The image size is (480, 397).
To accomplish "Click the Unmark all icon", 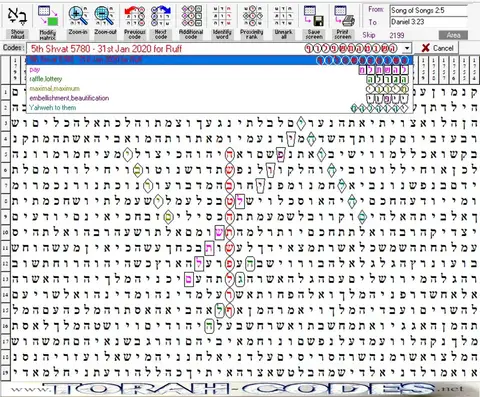I will click(283, 15).
